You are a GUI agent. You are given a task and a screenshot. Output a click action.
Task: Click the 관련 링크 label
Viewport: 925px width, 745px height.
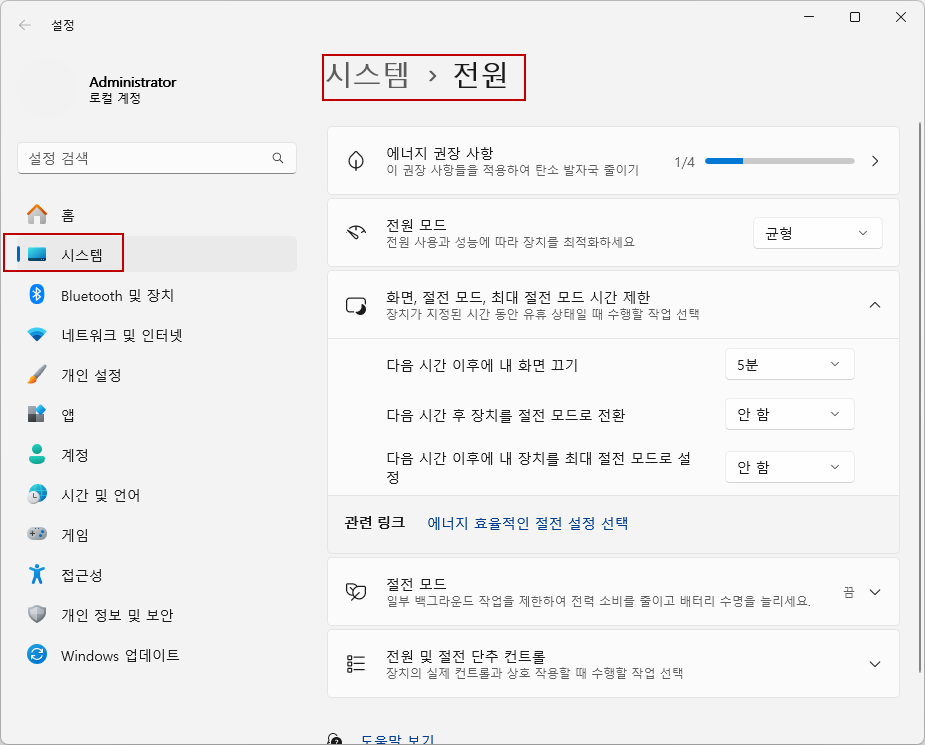click(375, 523)
